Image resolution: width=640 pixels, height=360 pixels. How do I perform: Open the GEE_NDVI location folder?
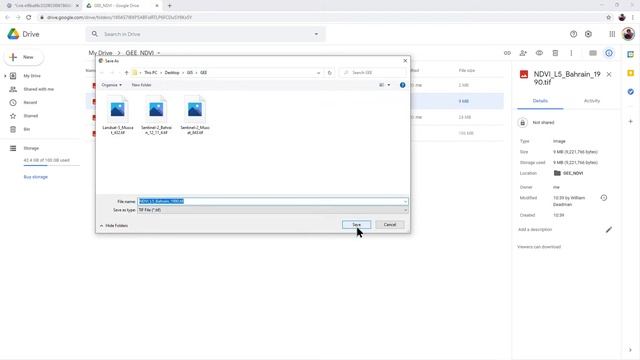[568, 173]
